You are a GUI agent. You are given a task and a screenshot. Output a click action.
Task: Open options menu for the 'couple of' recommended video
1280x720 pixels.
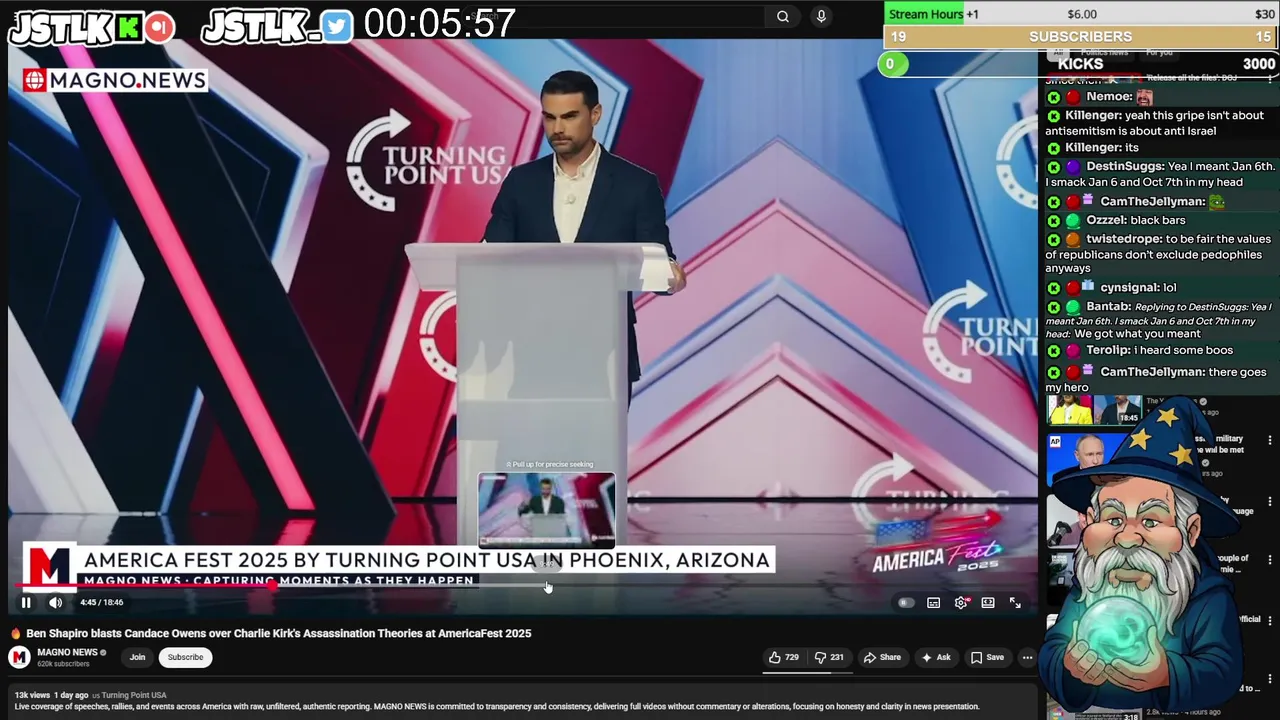click(1270, 560)
